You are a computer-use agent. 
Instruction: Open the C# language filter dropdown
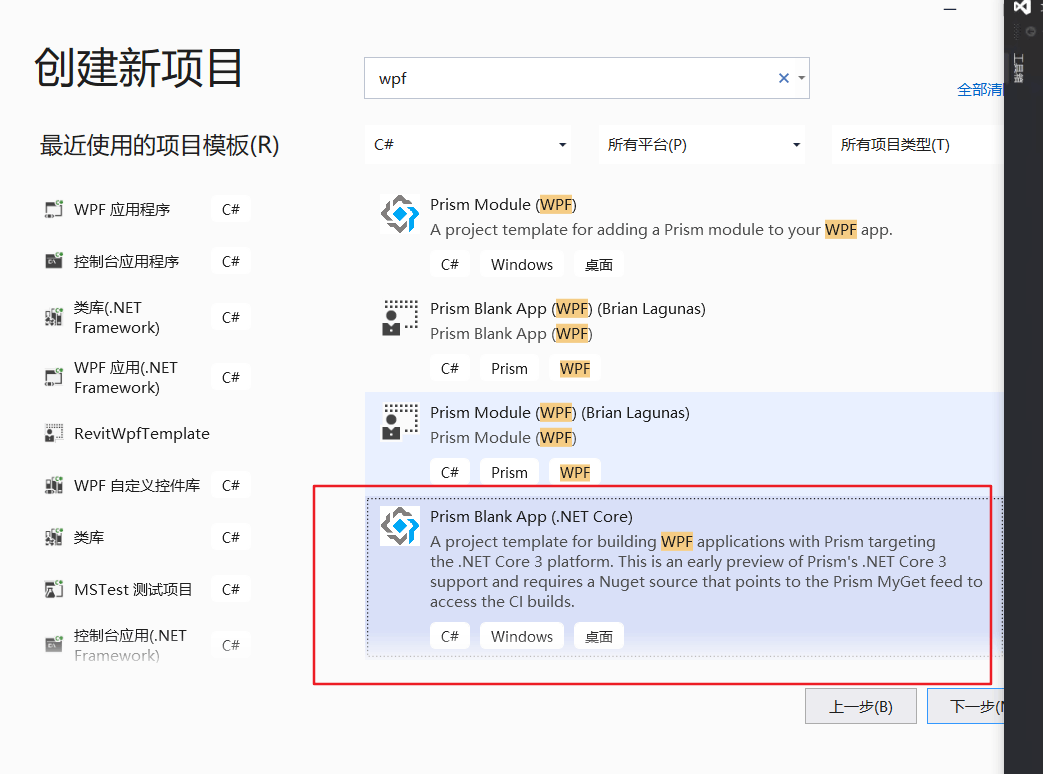(468, 144)
